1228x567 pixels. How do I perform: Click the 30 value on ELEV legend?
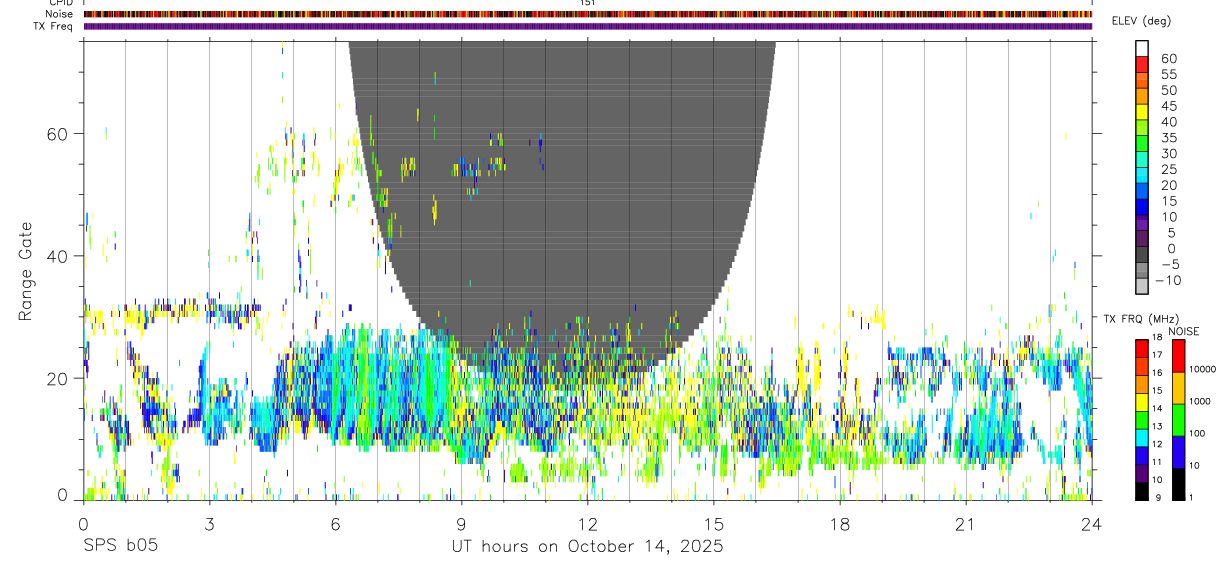1168,153
